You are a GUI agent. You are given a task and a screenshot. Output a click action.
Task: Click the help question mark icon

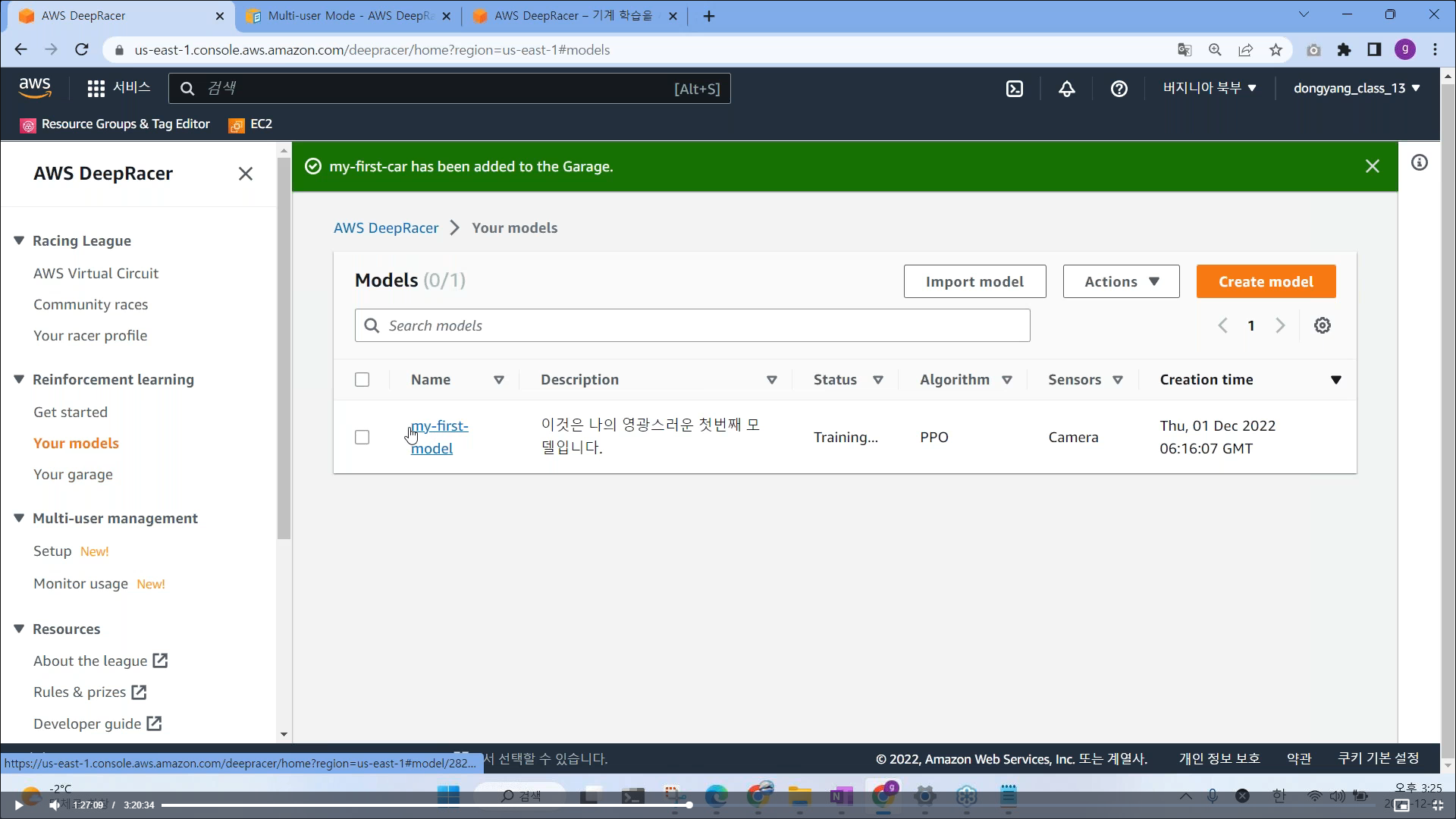click(x=1119, y=89)
